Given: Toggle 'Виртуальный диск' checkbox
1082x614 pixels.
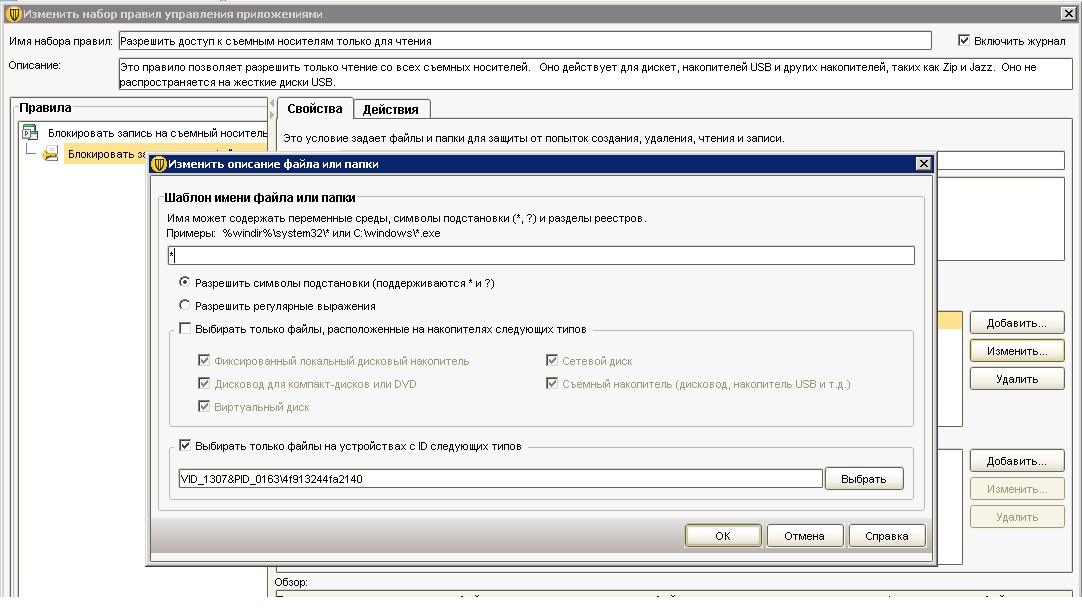Looking at the screenshot, I should point(204,406).
